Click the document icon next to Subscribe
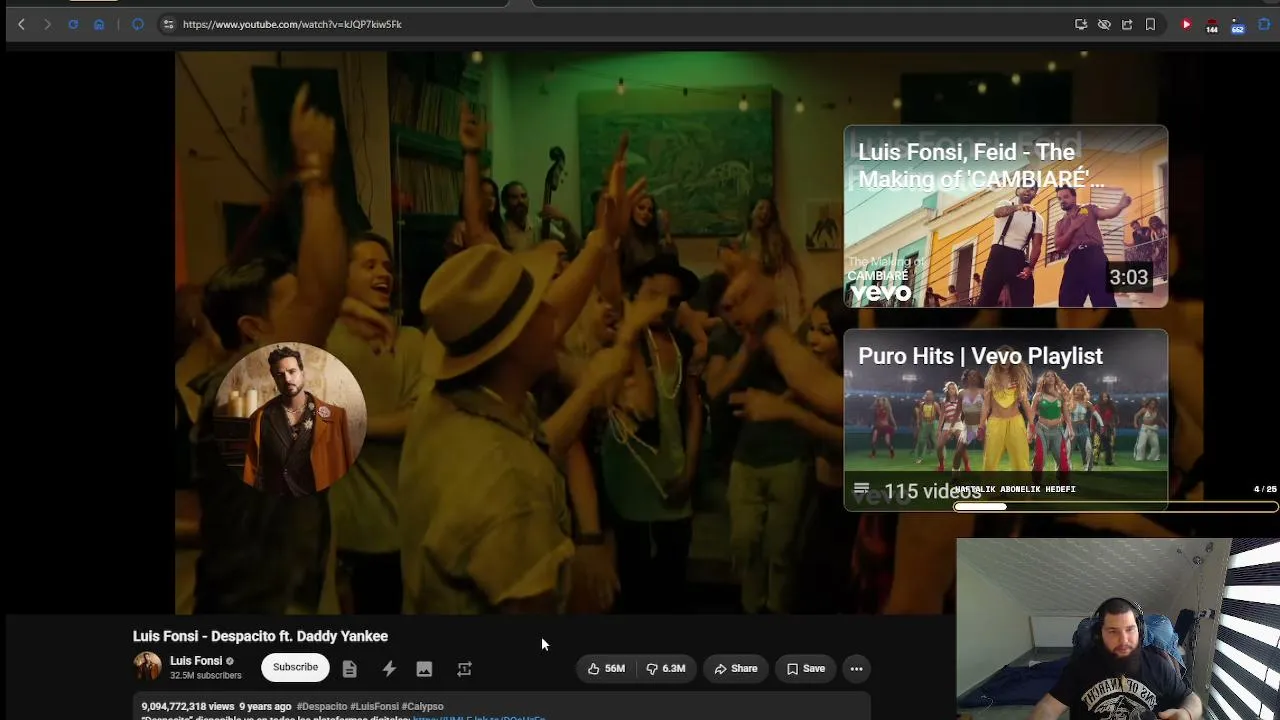Viewport: 1280px width, 720px height. click(x=349, y=669)
